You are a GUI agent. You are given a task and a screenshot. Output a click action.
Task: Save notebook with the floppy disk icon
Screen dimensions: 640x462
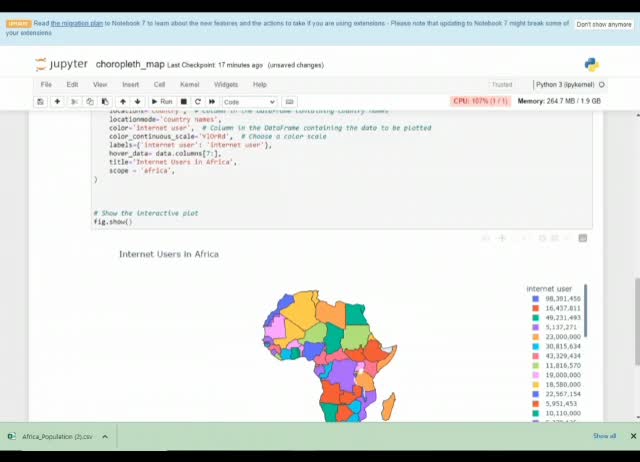pyautogui.click(x=40, y=102)
